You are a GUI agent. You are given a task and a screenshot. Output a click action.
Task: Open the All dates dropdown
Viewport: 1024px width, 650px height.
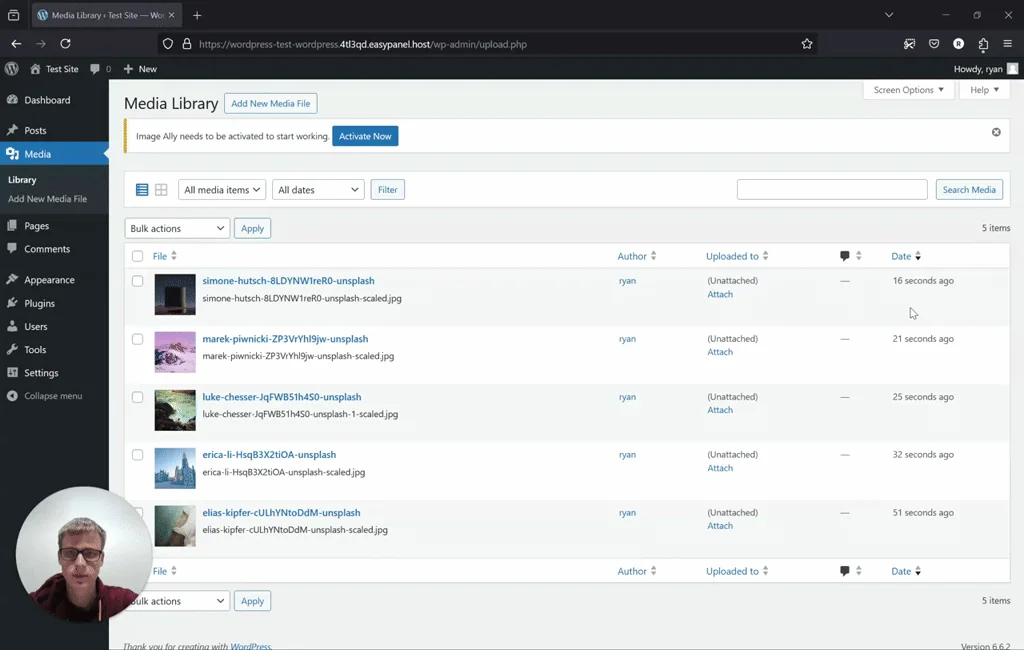317,189
